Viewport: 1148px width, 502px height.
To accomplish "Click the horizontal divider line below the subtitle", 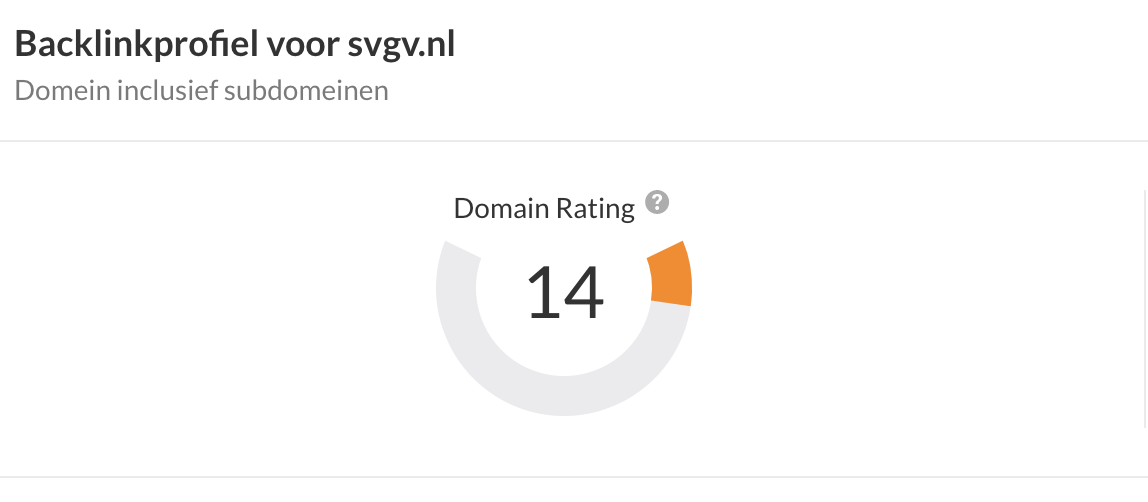I will pos(574,141).
